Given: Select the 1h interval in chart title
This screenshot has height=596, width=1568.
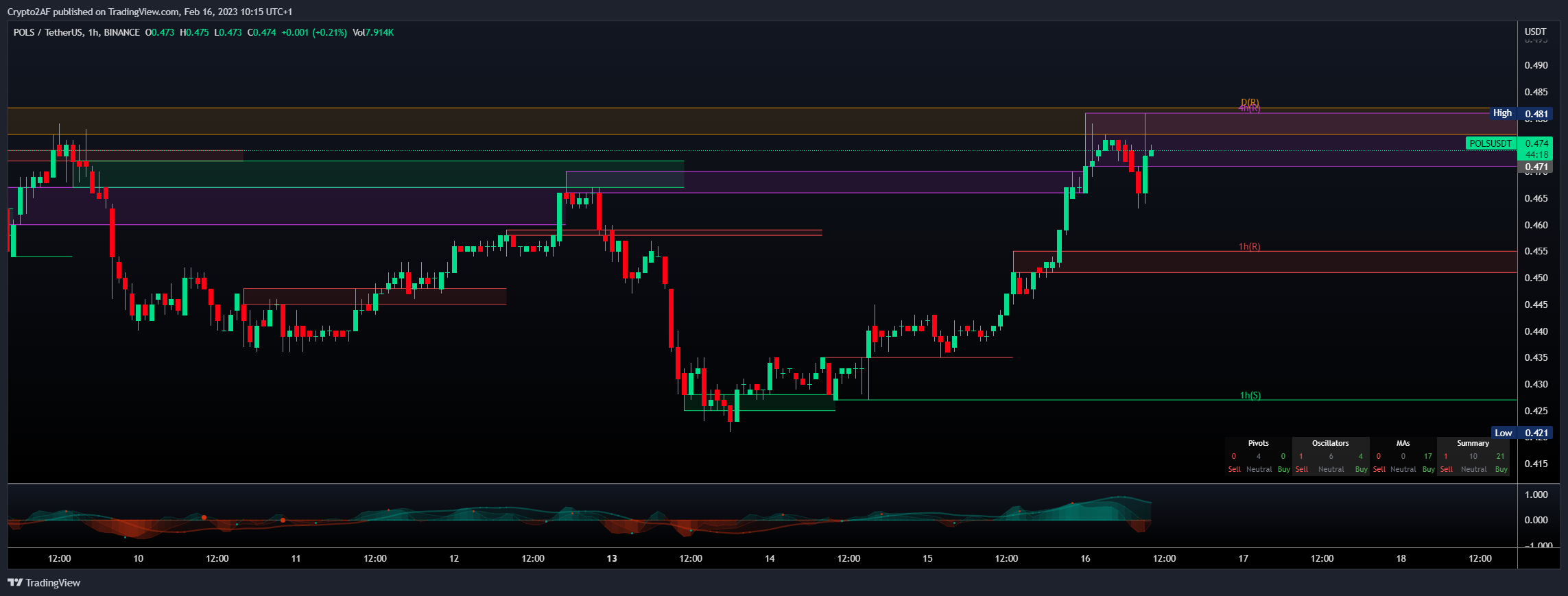Looking at the screenshot, I should click(93, 32).
